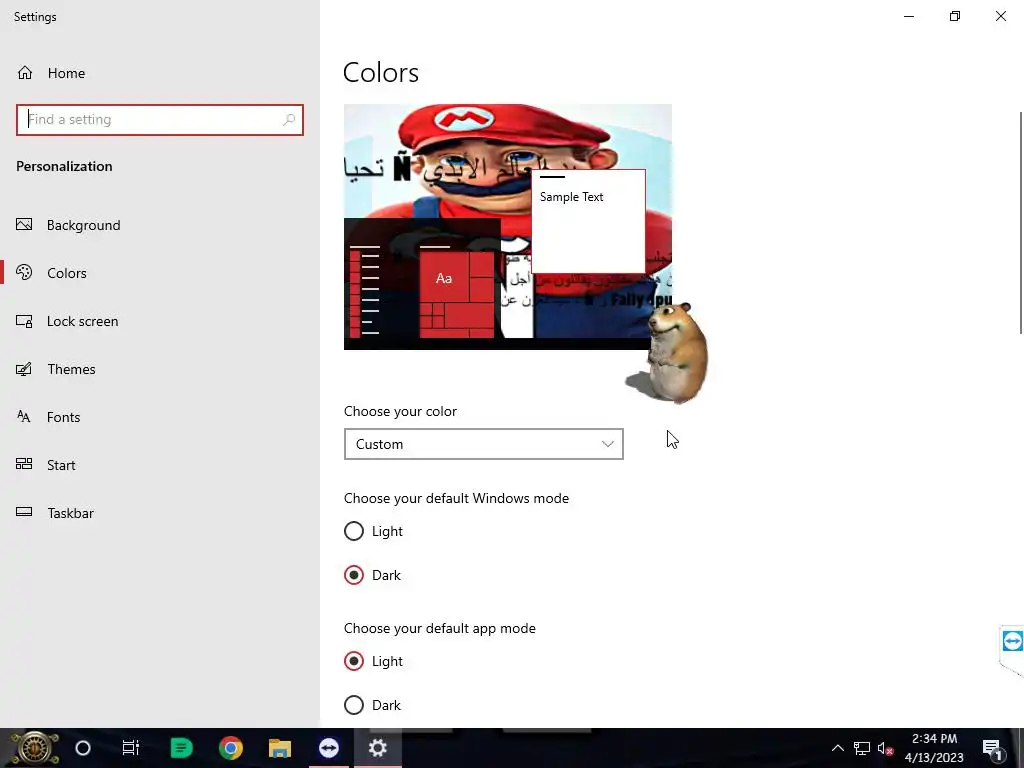The height and width of the screenshot is (768, 1024).
Task: Restore down the Settings window
Action: pyautogui.click(x=955, y=16)
